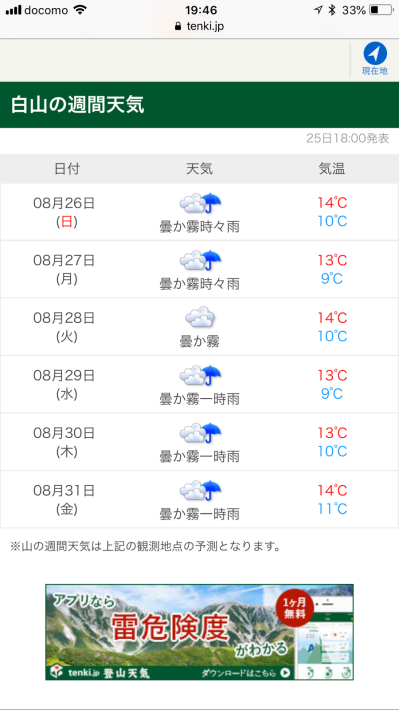Tap the Wi-Fi signal icon
This screenshot has height=710, width=399.
[80, 10]
